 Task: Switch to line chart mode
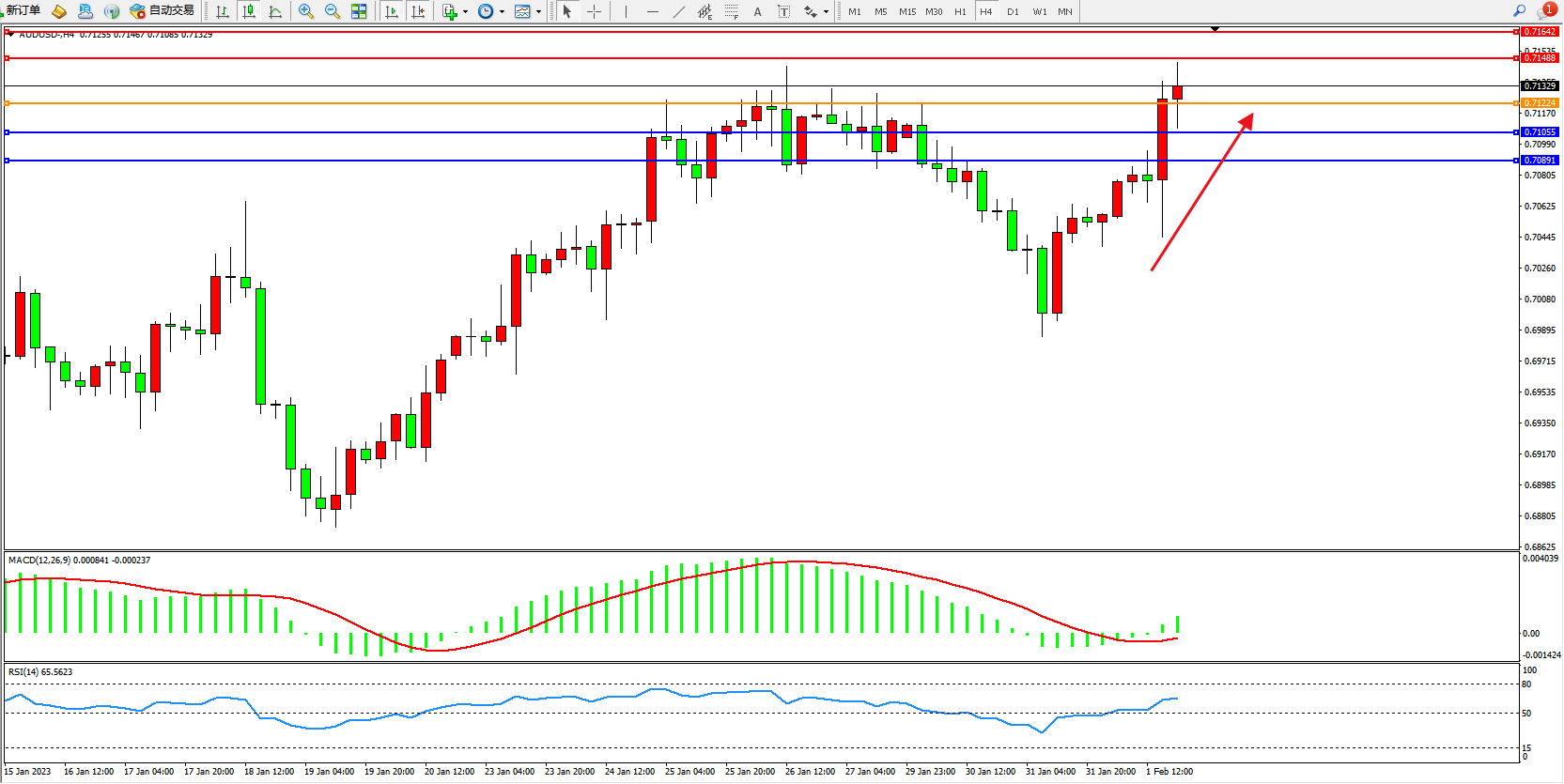(x=275, y=11)
